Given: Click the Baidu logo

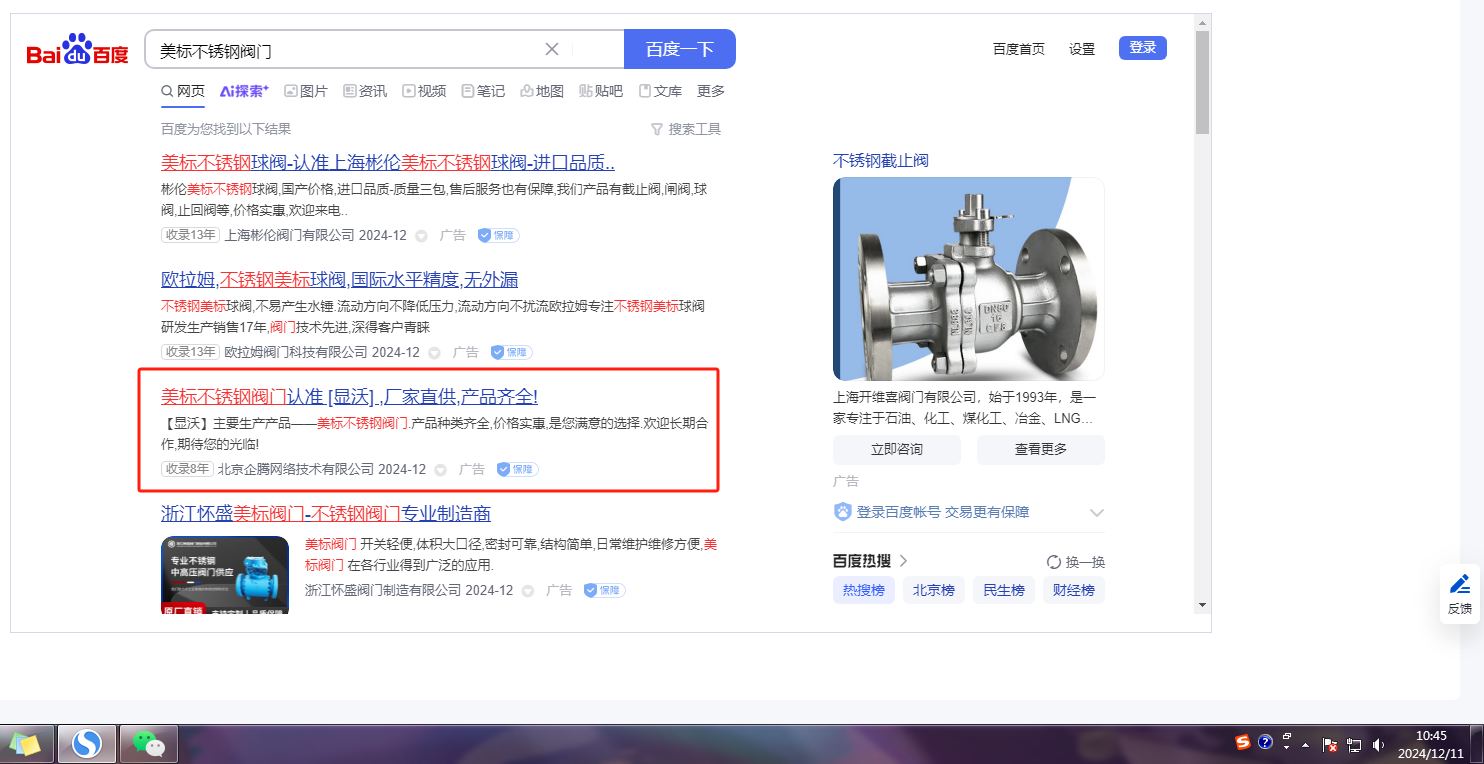Looking at the screenshot, I should (x=77, y=49).
